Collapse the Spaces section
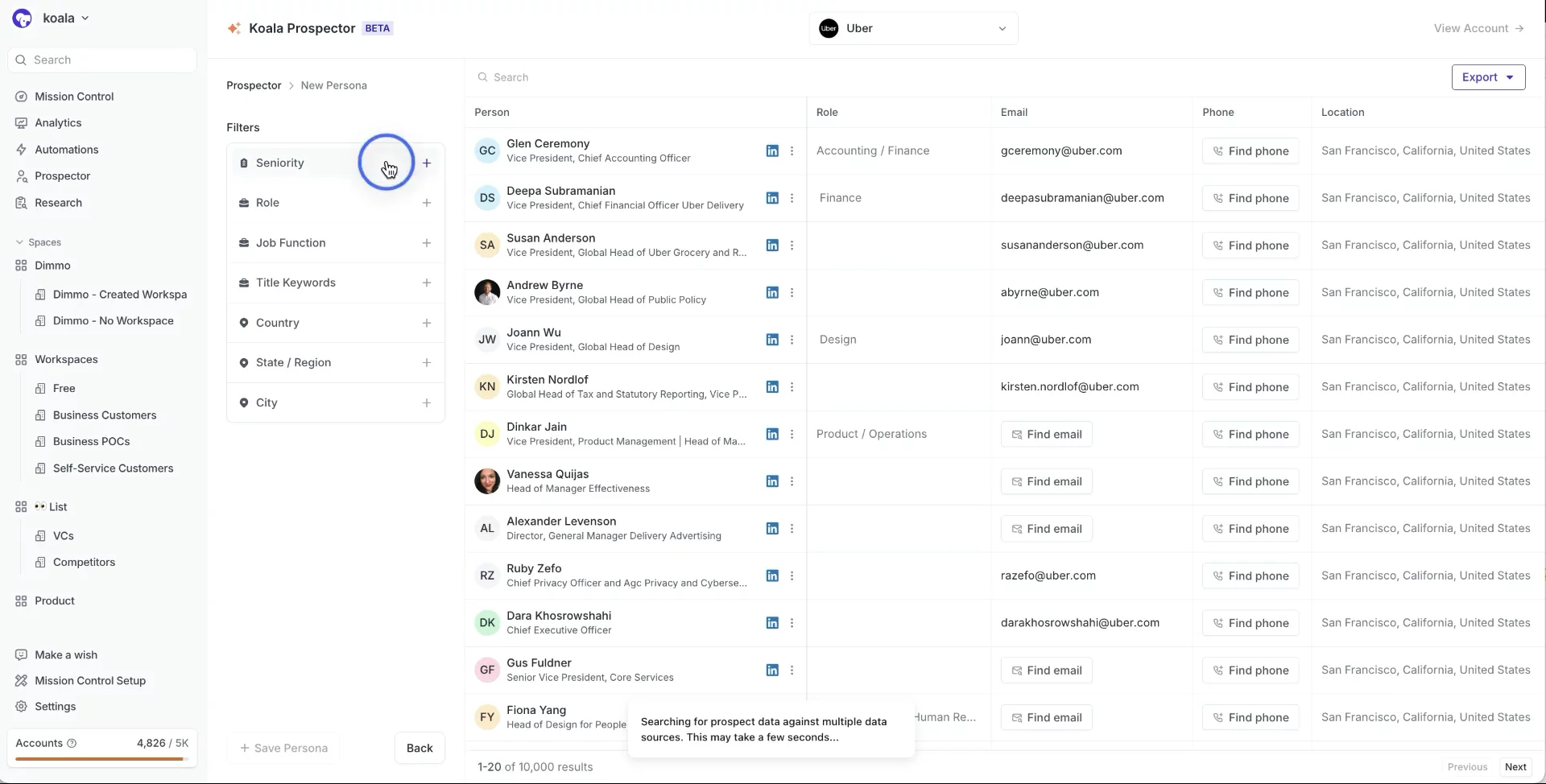This screenshot has width=1546, height=784. (20, 242)
